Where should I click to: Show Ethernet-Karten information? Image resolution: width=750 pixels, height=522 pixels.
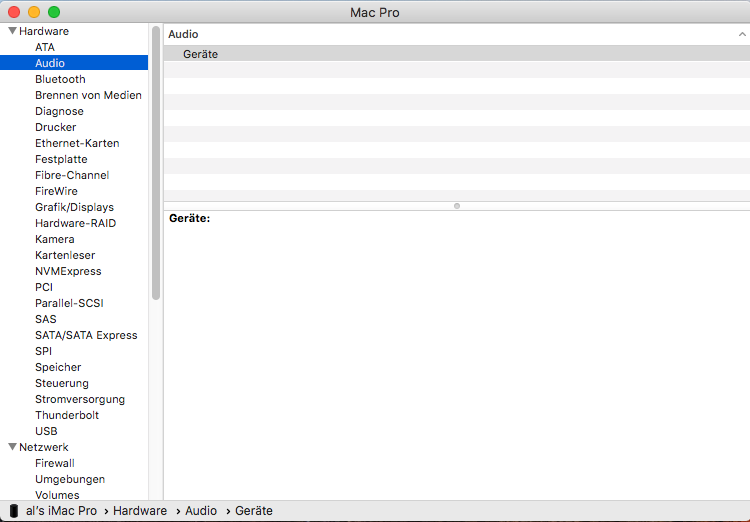[x=77, y=143]
